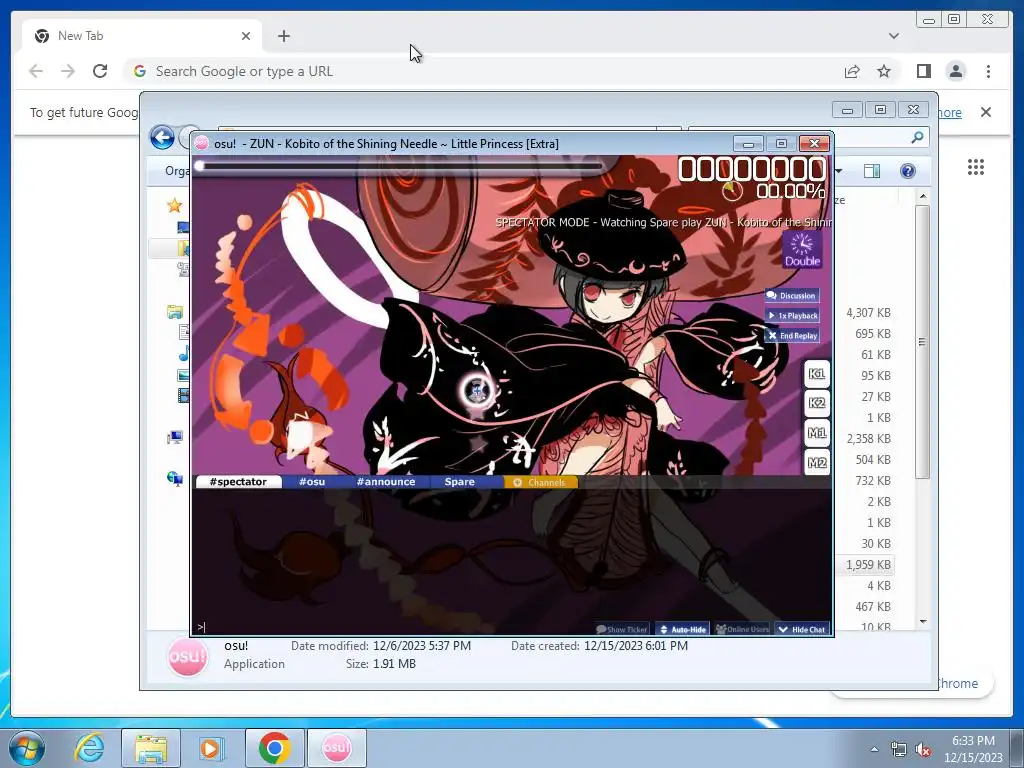Switch to the #spectator chat tab
Screen dimensions: 1024x768
pos(238,482)
